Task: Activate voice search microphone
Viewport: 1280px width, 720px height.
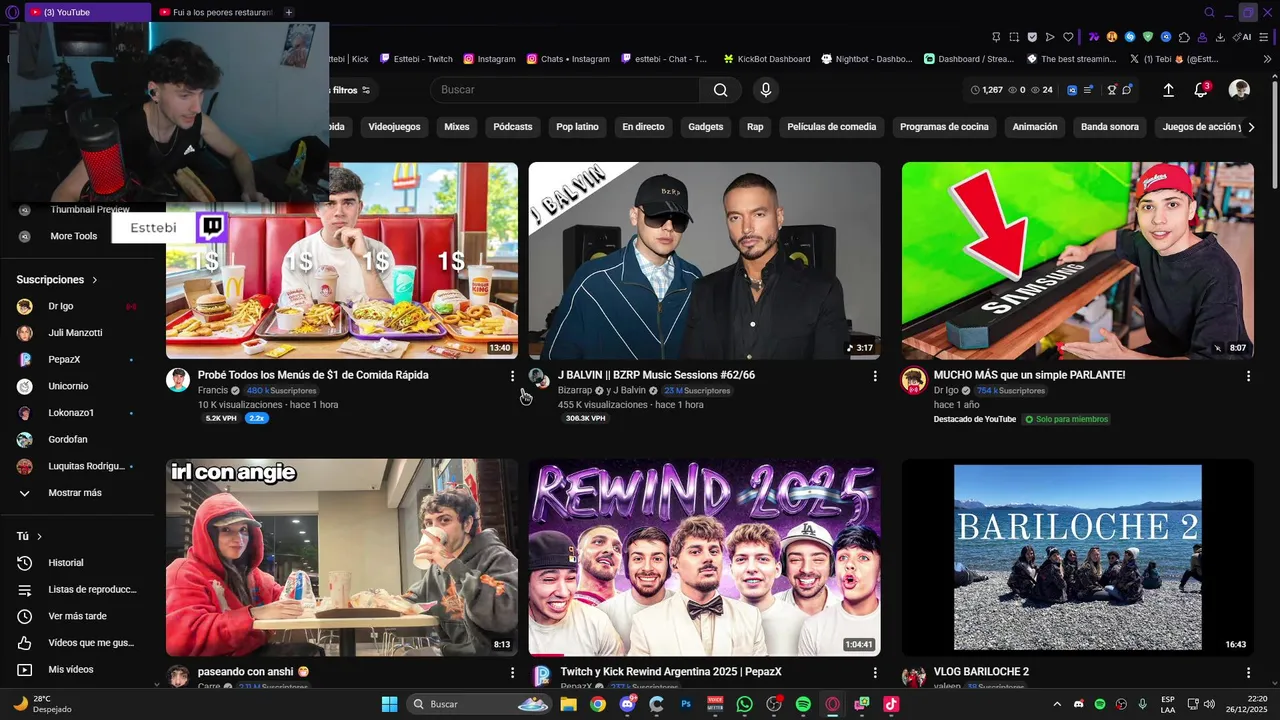Action: click(x=766, y=90)
